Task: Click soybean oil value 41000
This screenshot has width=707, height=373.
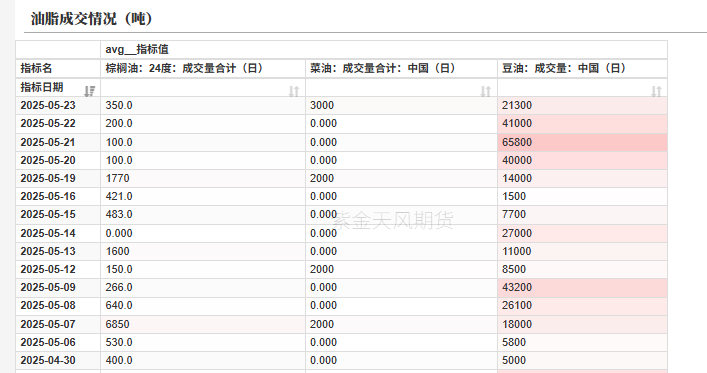Action: point(517,124)
